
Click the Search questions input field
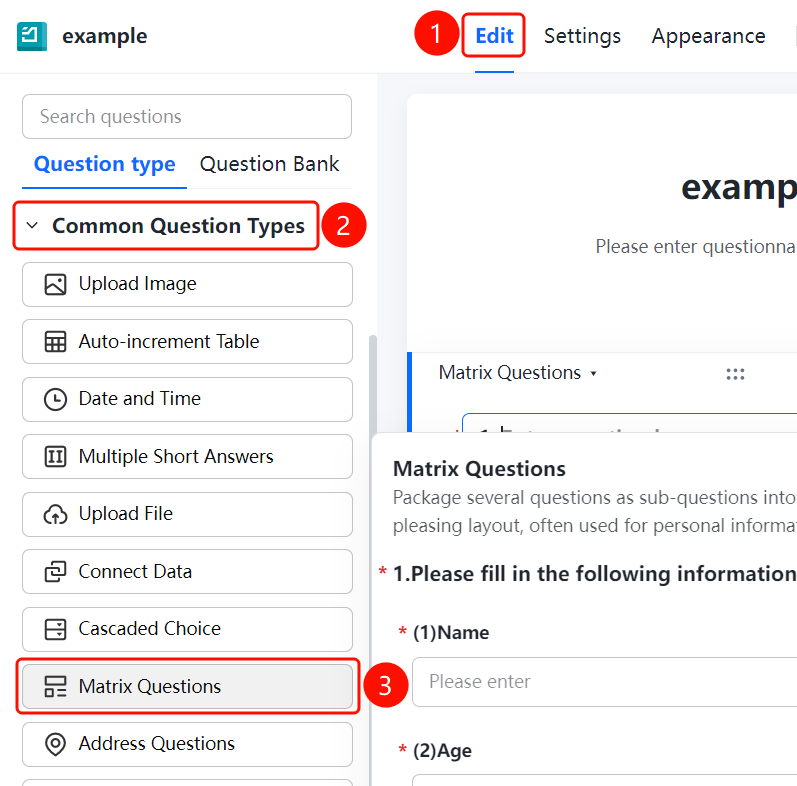click(x=187, y=116)
